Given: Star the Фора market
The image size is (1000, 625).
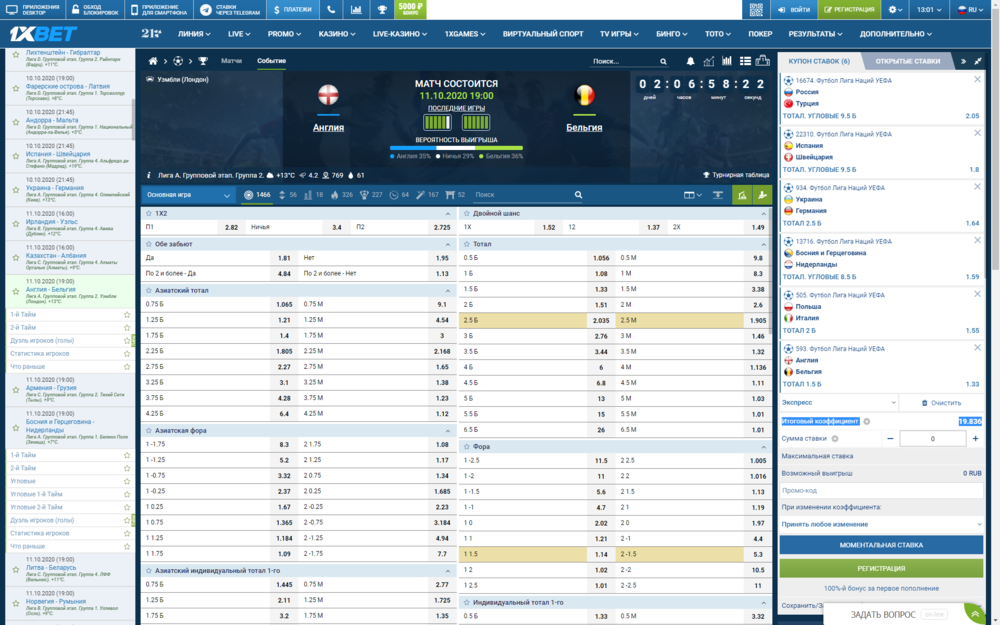Looking at the screenshot, I should 467,447.
